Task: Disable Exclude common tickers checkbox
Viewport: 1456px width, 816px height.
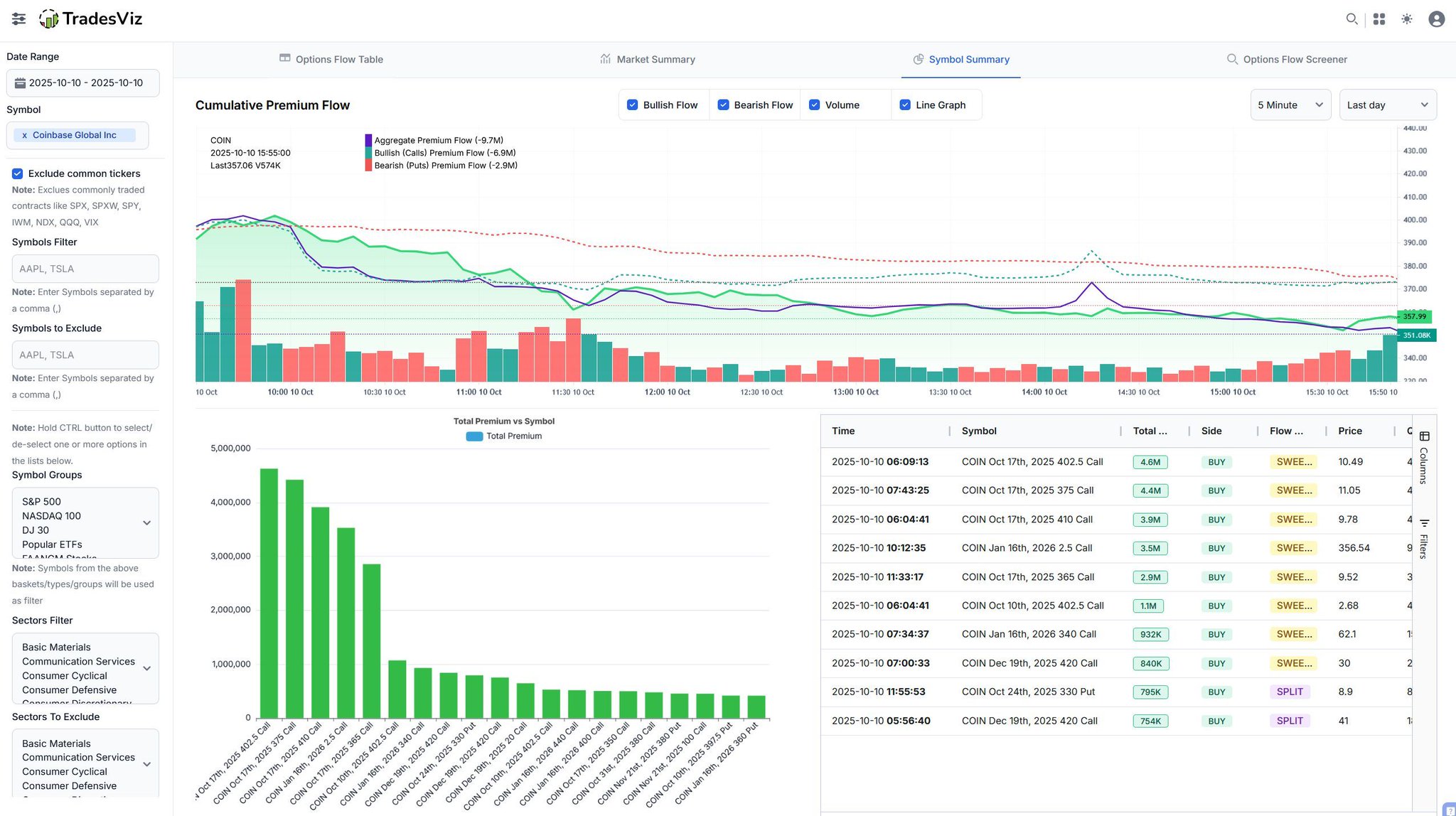Action: pyautogui.click(x=18, y=173)
